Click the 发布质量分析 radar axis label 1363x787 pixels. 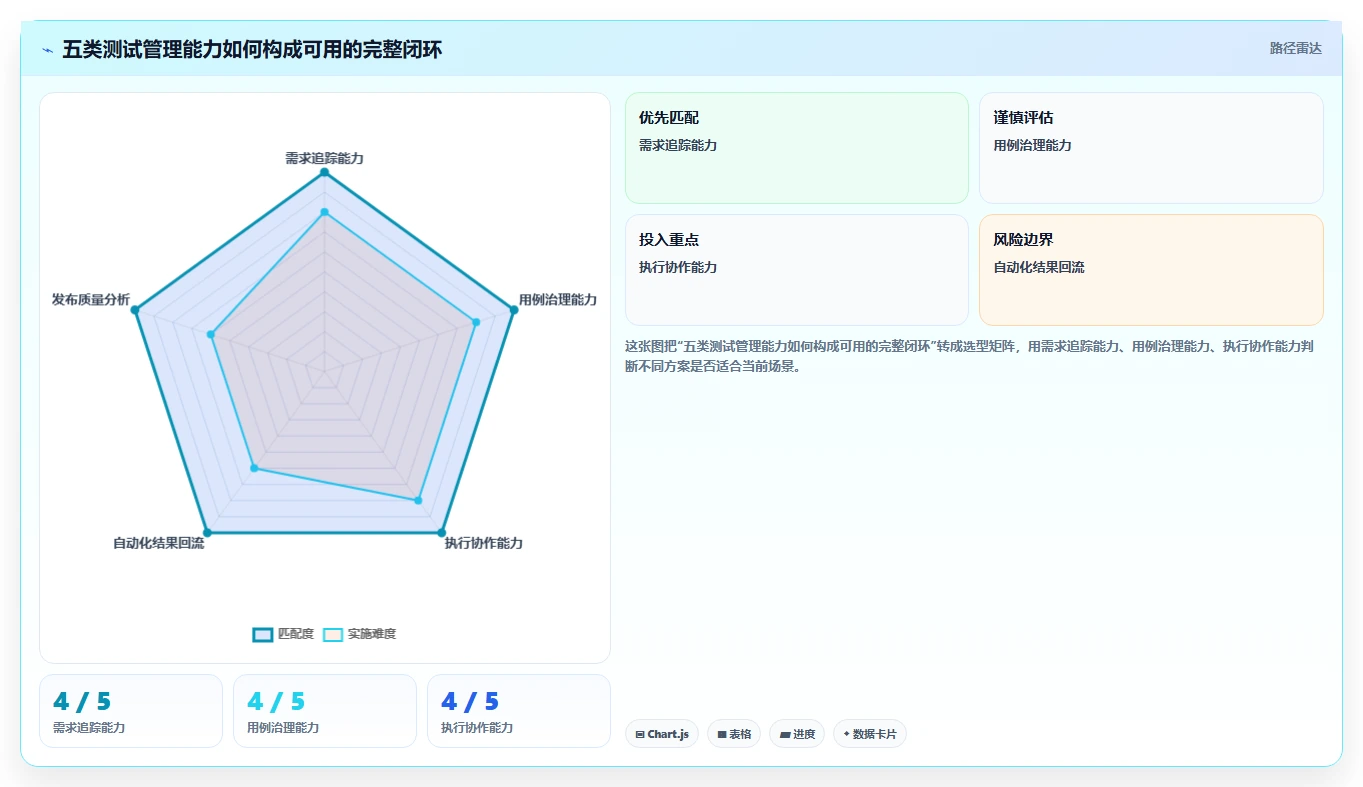pyautogui.click(x=91, y=299)
